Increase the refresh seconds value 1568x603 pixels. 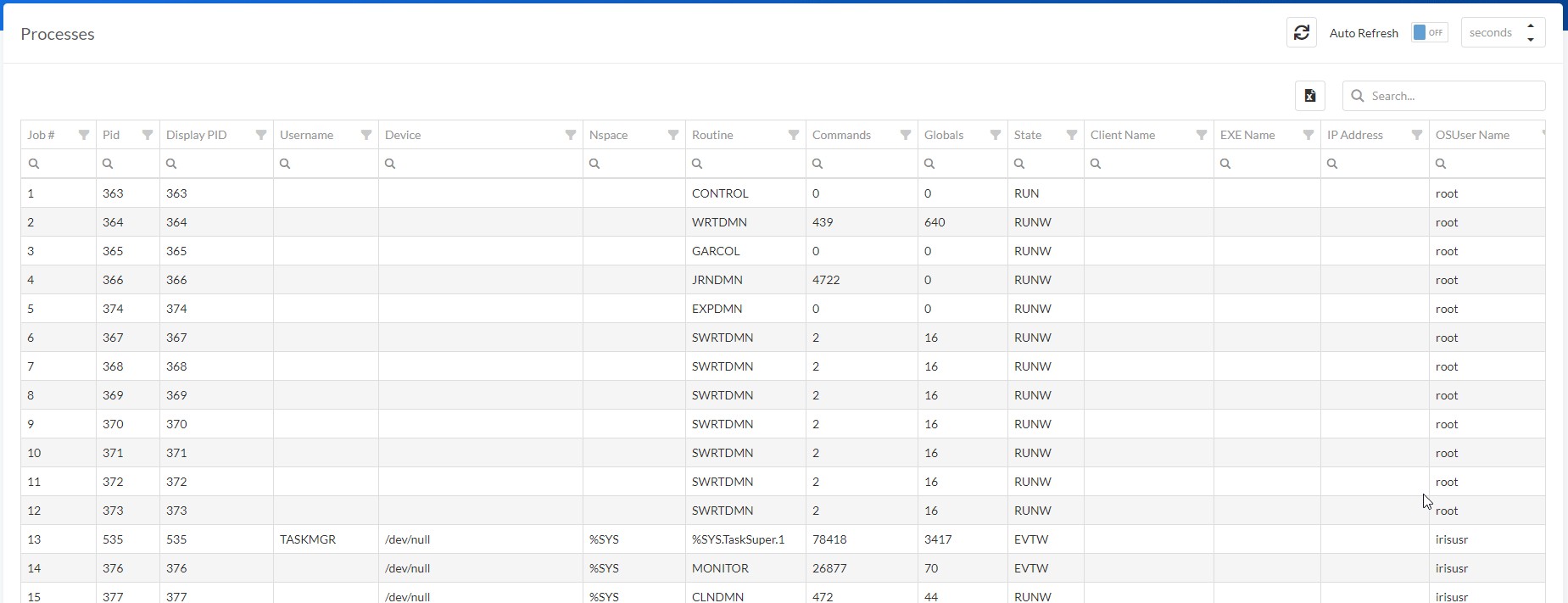click(1531, 26)
